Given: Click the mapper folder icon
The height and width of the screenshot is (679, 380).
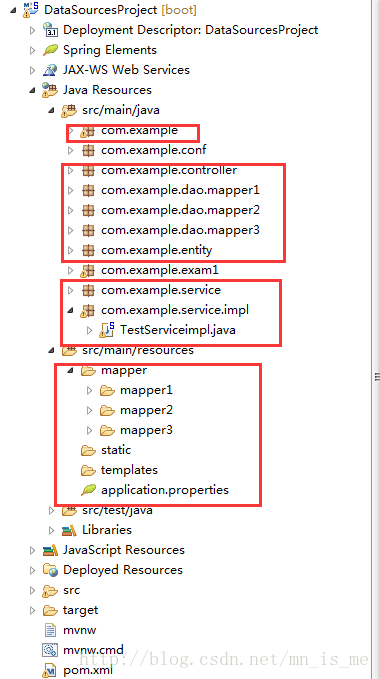Looking at the screenshot, I should click(x=88, y=371).
